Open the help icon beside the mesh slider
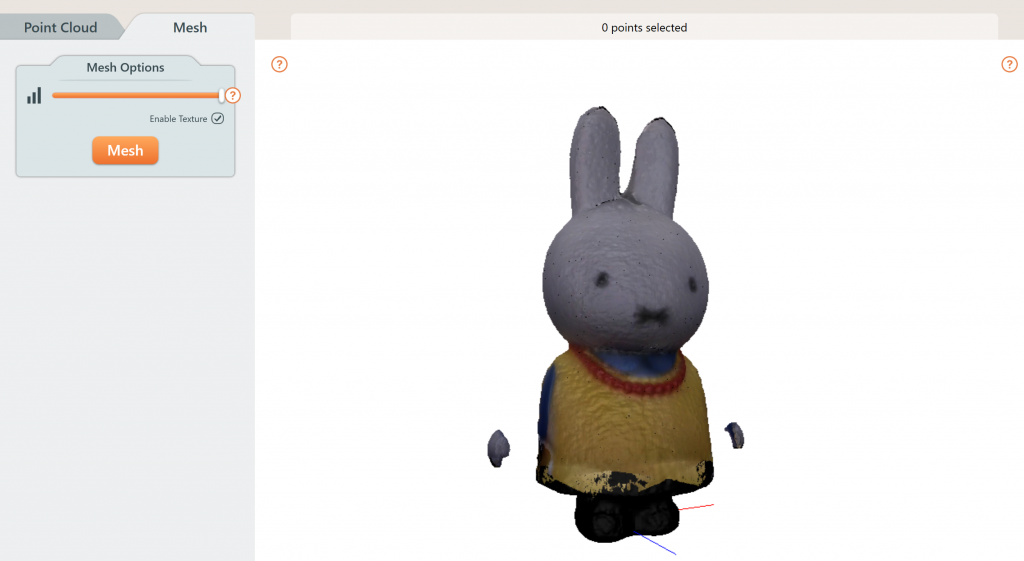1024x561 pixels. 233,96
